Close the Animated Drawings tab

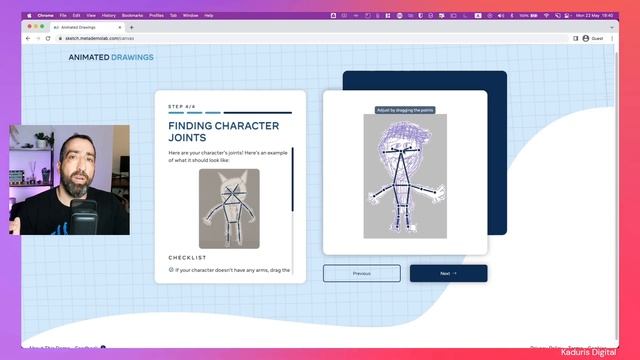point(120,27)
